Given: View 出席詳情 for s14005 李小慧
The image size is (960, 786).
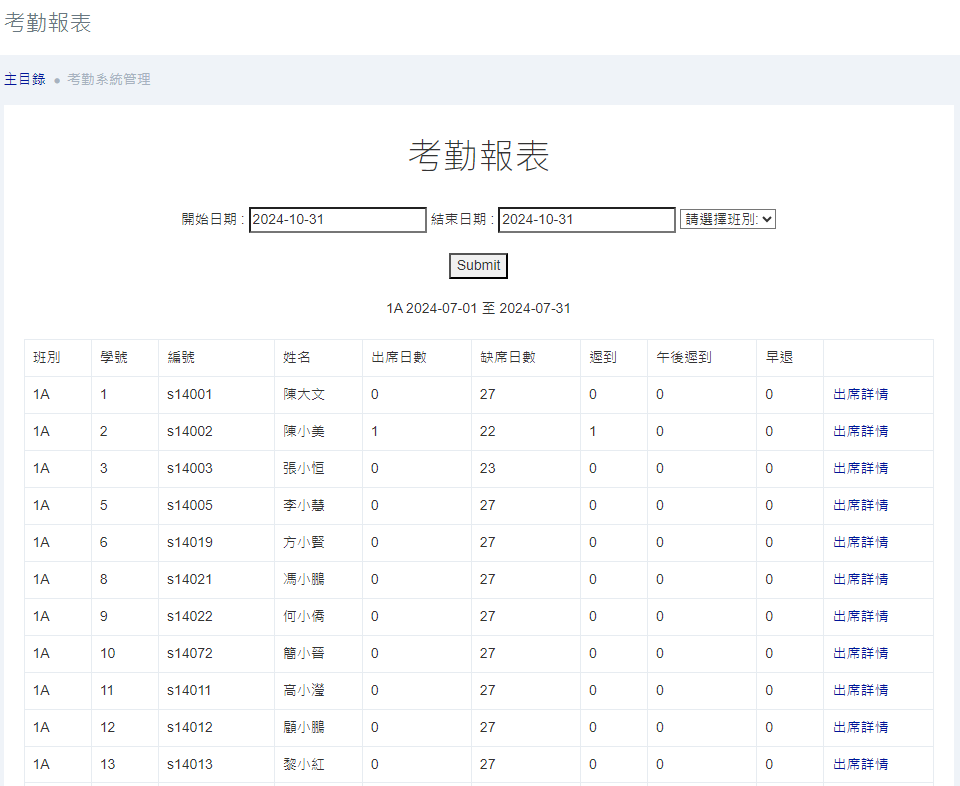Looking at the screenshot, I should click(860, 505).
